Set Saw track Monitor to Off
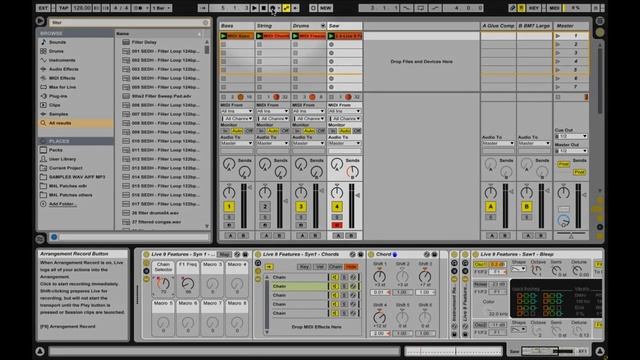Screen dimensions: 640x360 click(x=356, y=131)
